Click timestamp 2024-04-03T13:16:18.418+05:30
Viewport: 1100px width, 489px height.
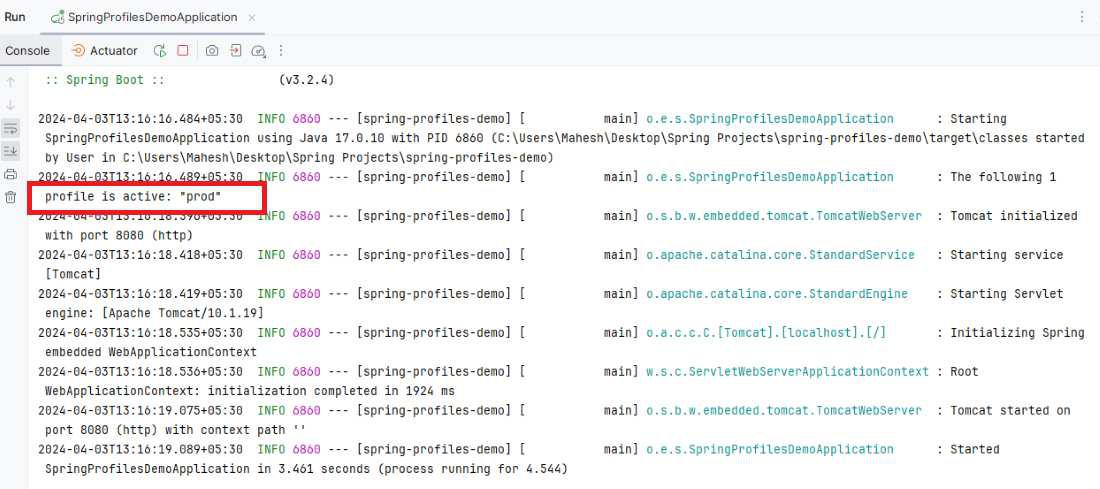tap(140, 255)
